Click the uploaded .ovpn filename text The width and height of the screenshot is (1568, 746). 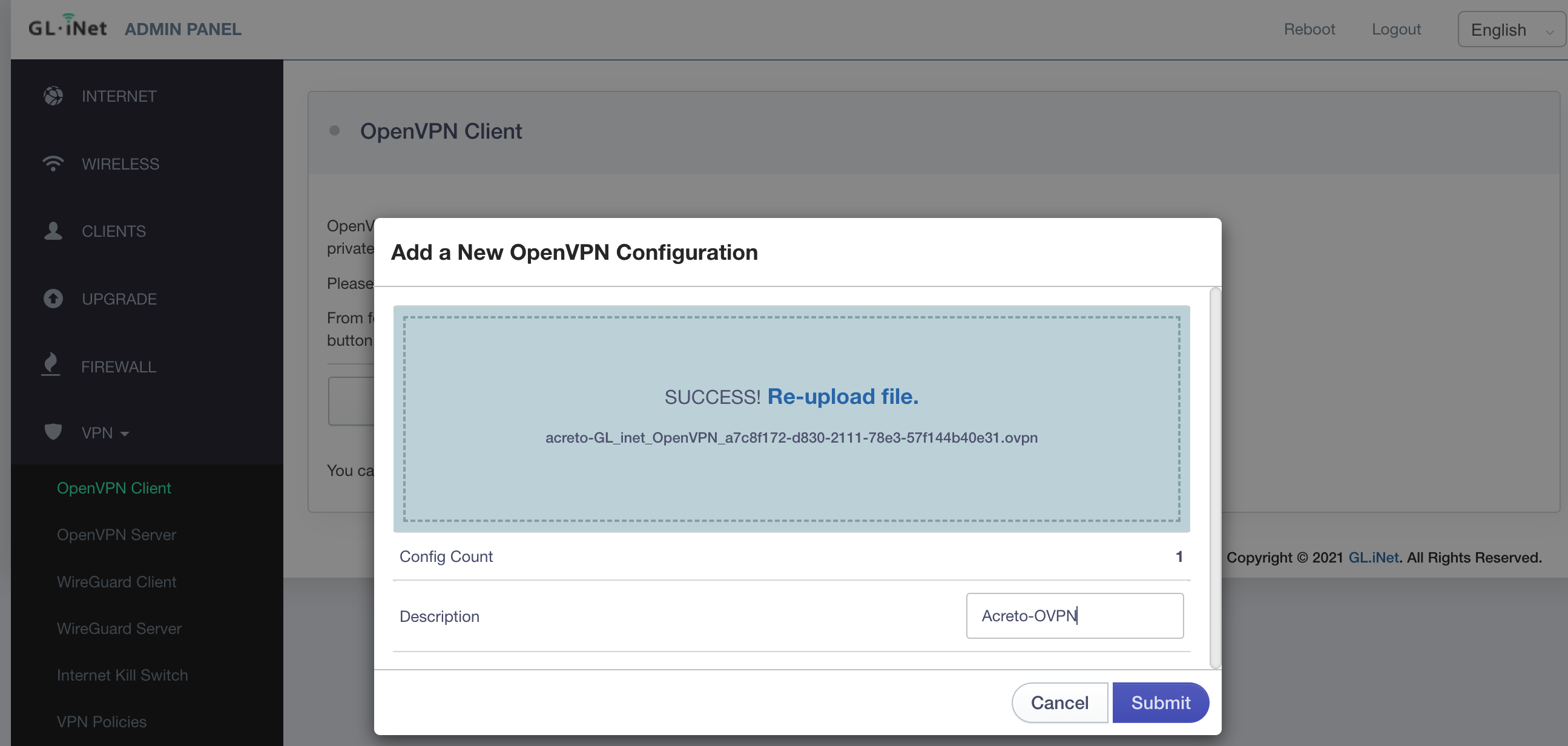[x=791, y=437]
